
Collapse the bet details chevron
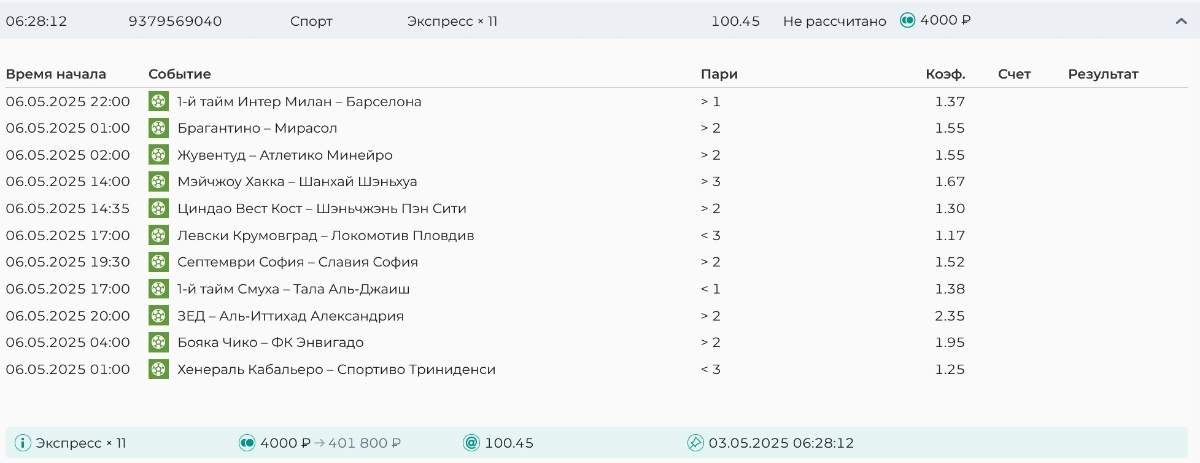tap(1181, 21)
